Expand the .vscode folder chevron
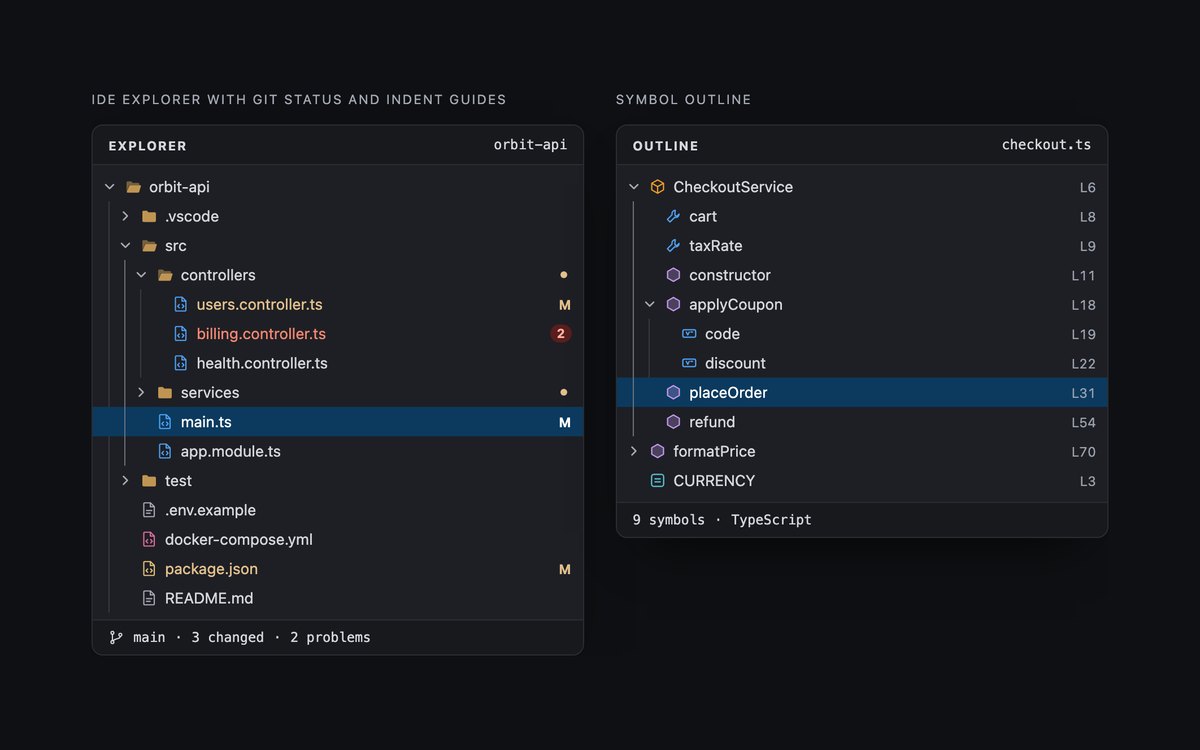 pyautogui.click(x=125, y=216)
